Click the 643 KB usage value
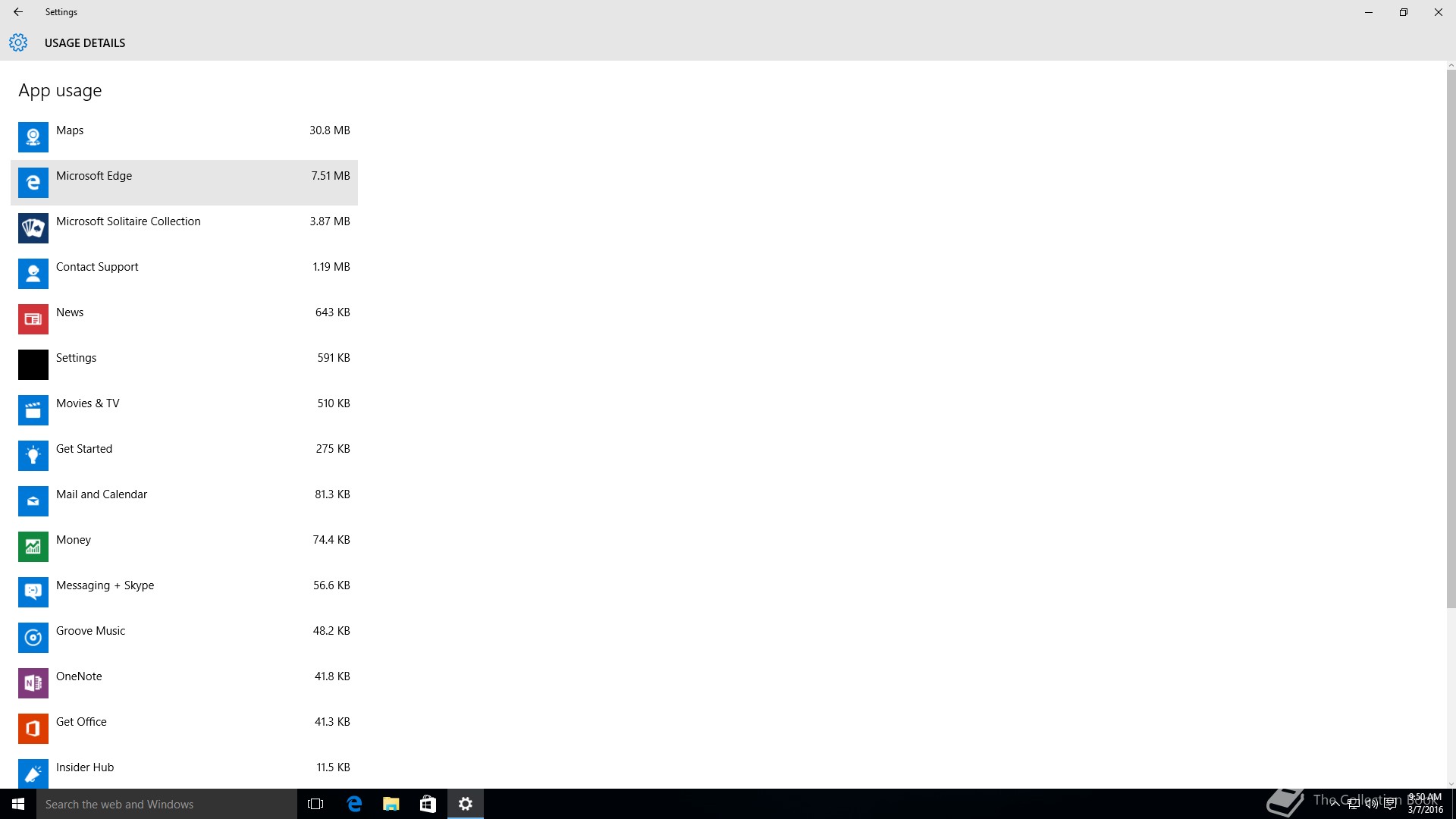This screenshot has width=1456, height=819. pos(333,312)
